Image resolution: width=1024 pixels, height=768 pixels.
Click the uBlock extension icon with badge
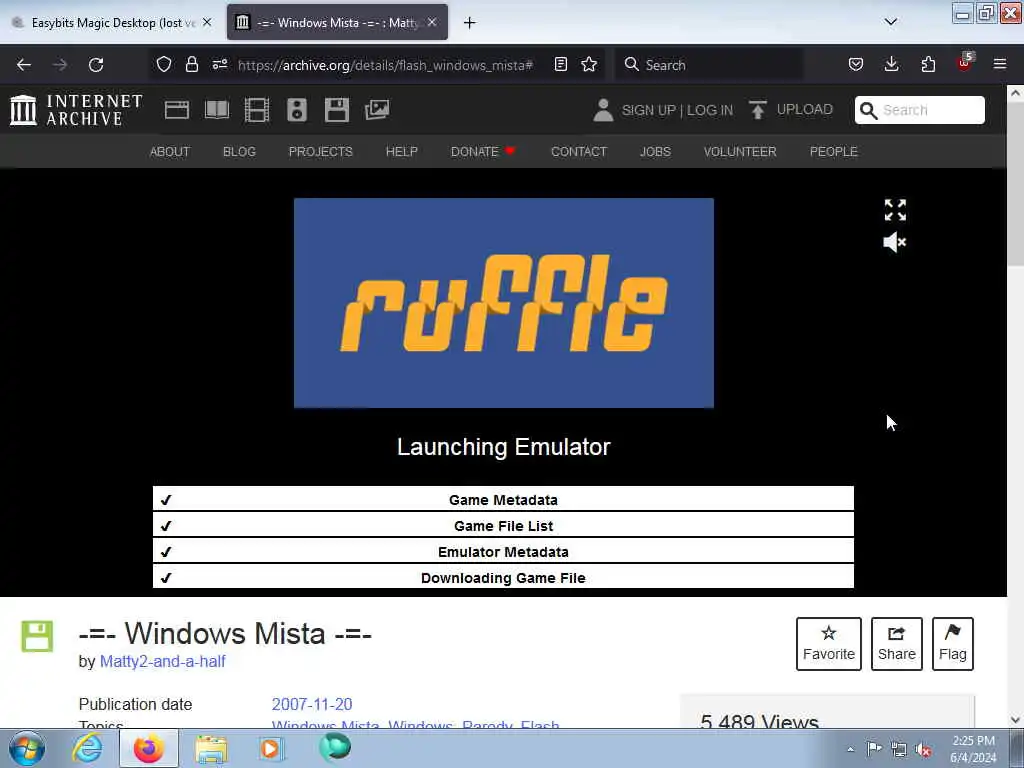click(x=965, y=63)
